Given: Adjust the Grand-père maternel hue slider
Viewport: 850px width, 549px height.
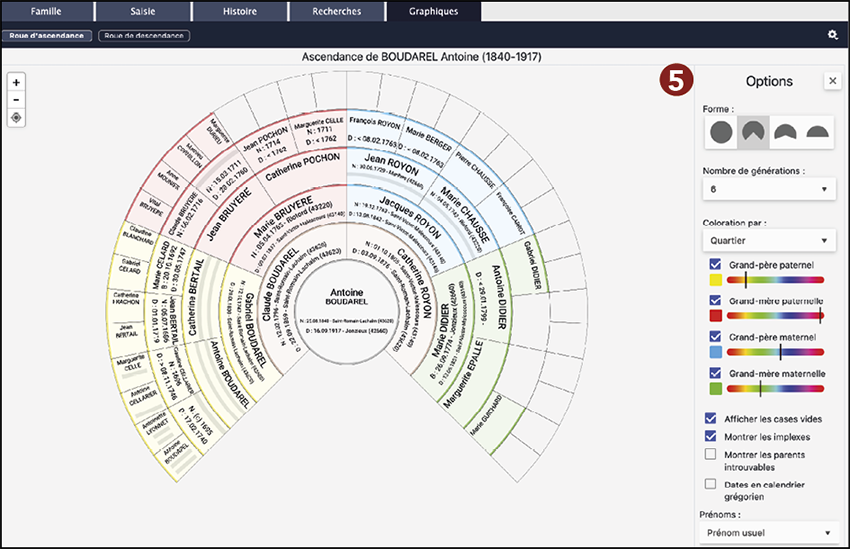Looking at the screenshot, I should click(x=775, y=352).
